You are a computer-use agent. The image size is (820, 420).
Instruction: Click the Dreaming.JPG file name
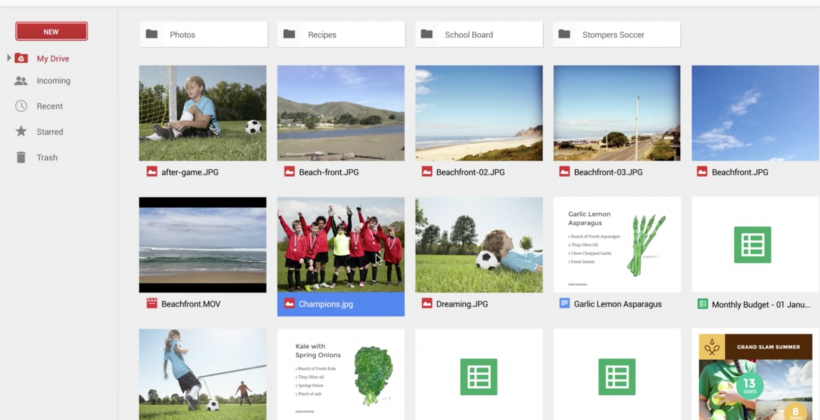point(461,303)
